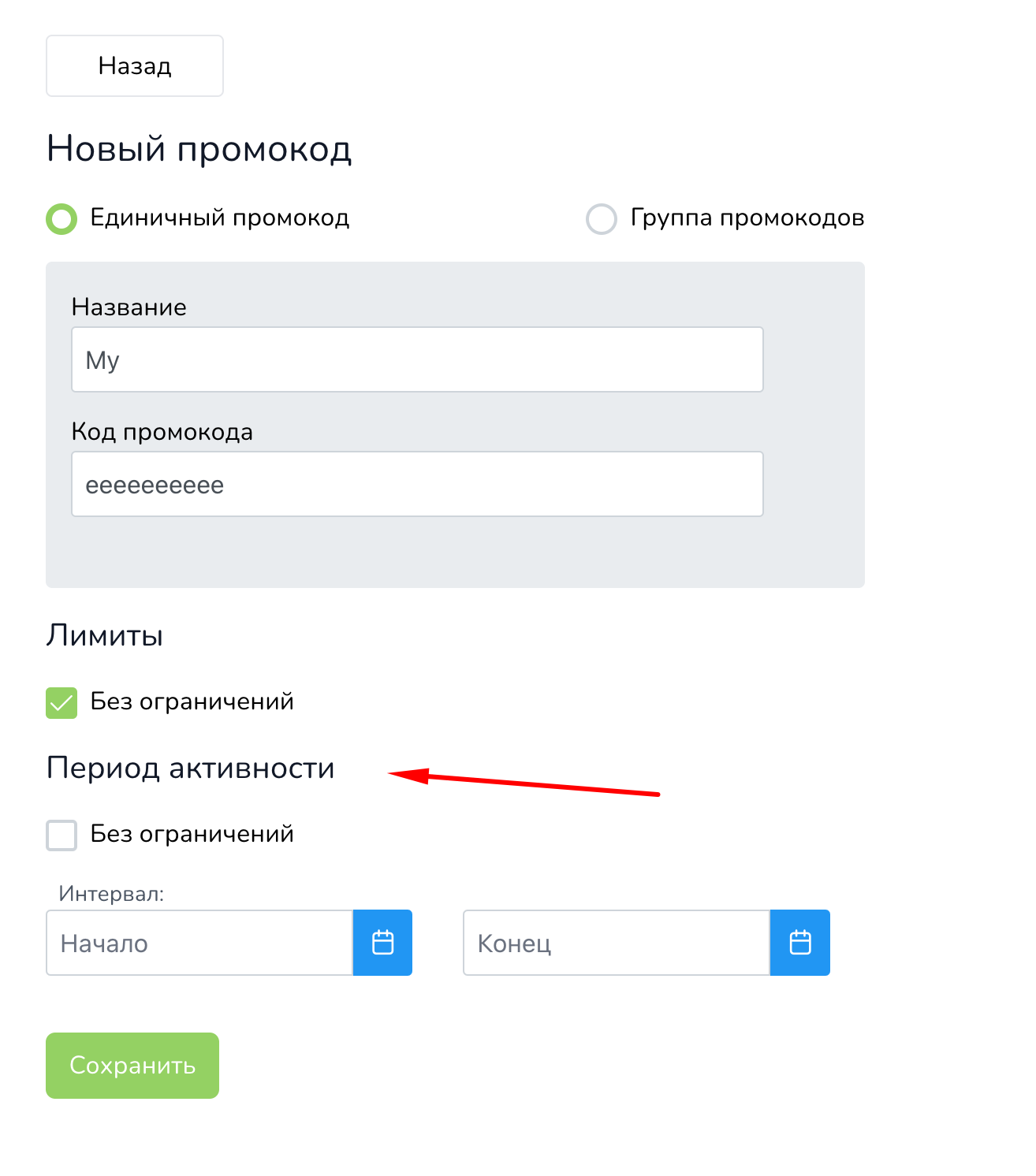
Task: Focus the Код промокода input field
Action: point(417,484)
